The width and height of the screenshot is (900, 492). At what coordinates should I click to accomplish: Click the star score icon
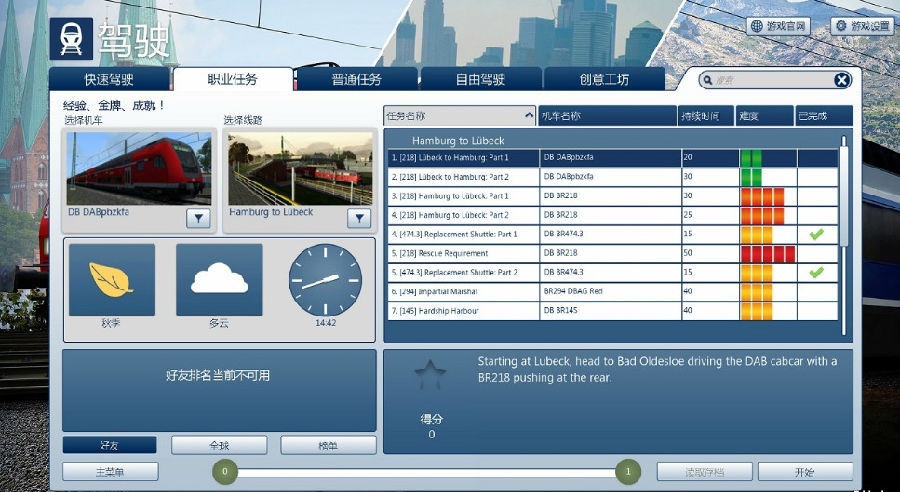click(430, 374)
